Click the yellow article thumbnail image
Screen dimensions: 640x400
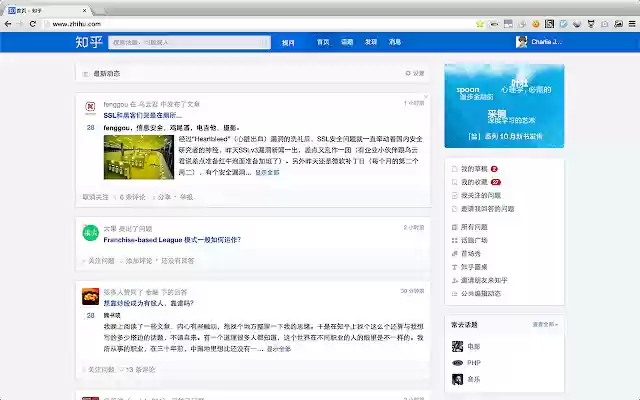pos(139,157)
